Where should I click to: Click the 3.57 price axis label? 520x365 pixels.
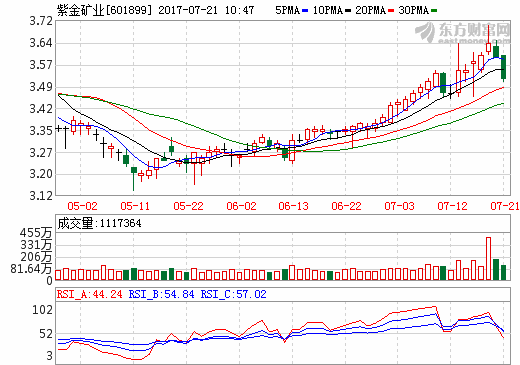41,65
